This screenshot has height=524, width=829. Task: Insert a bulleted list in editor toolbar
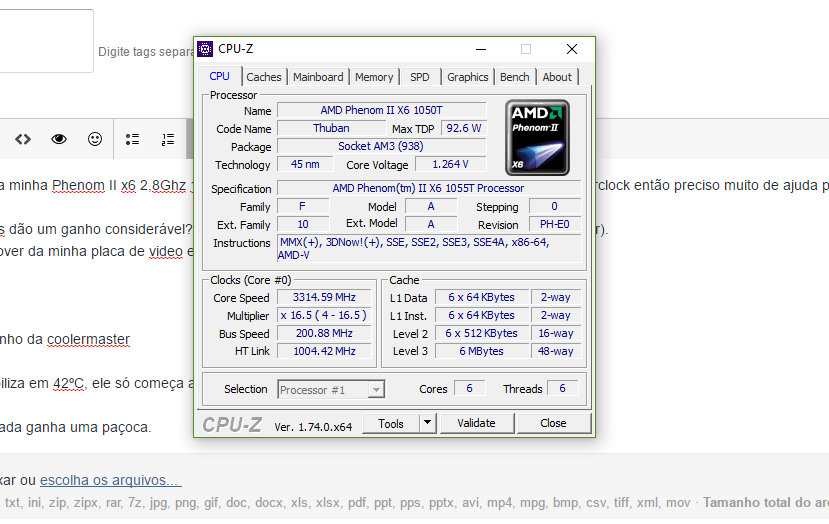click(x=132, y=139)
